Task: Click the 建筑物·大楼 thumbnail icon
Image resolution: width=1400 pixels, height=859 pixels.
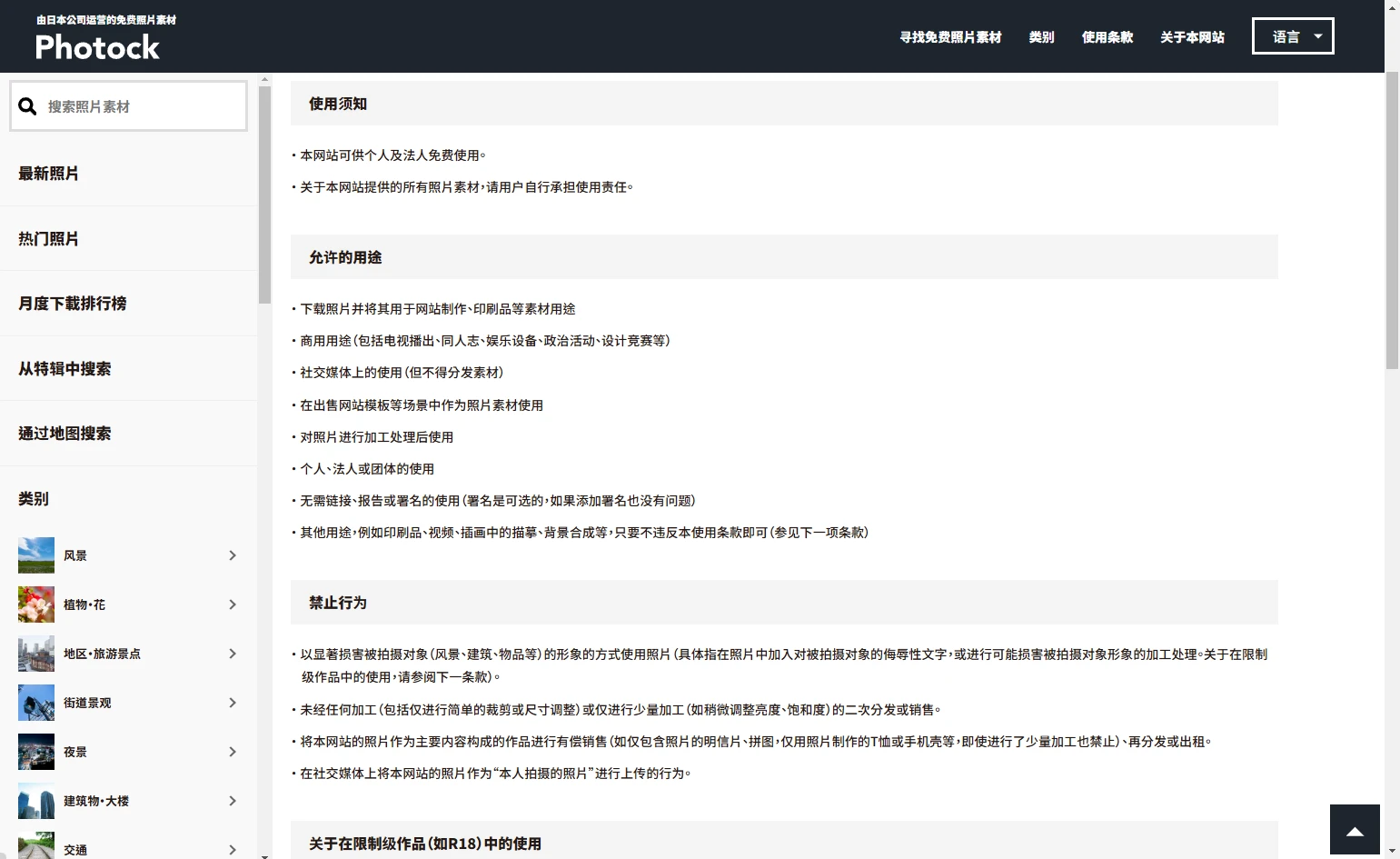Action: [x=36, y=801]
